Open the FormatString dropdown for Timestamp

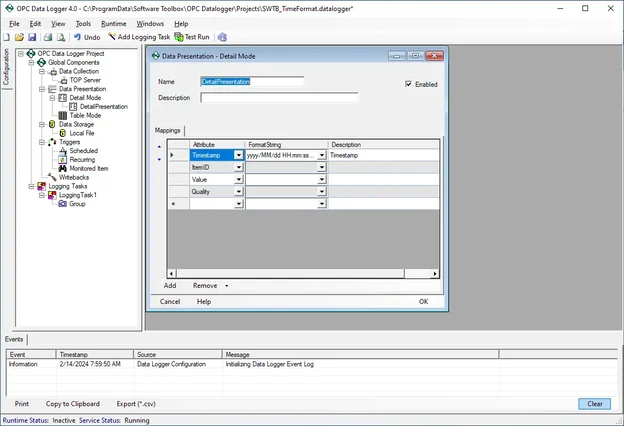pos(322,155)
